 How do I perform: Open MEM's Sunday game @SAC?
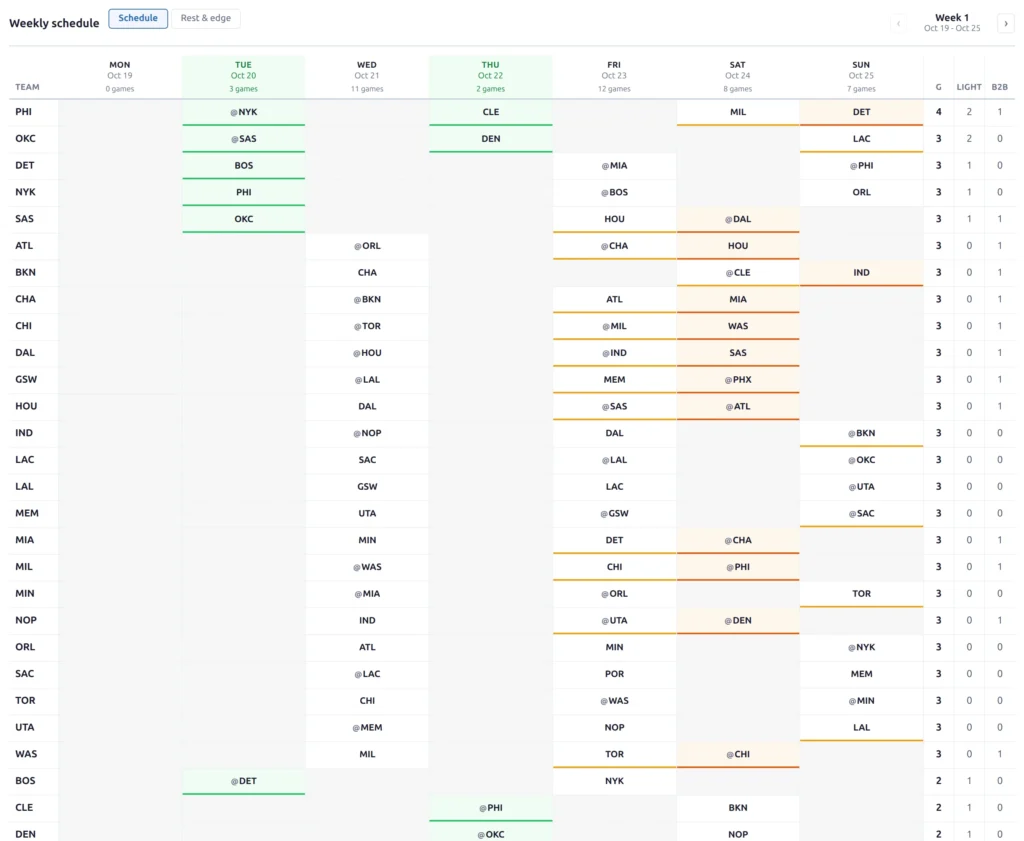click(861, 514)
